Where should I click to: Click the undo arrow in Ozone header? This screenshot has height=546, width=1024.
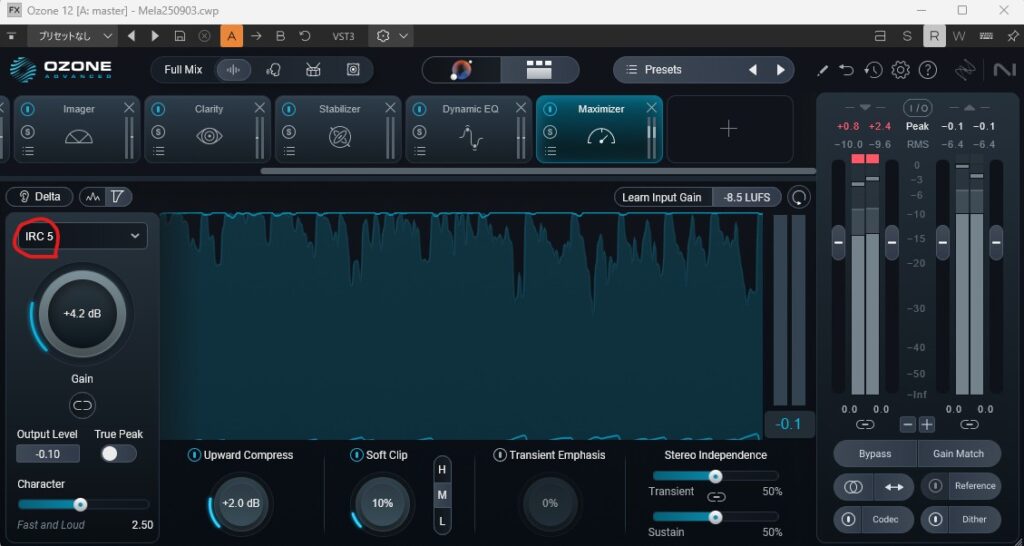pyautogui.click(x=846, y=70)
